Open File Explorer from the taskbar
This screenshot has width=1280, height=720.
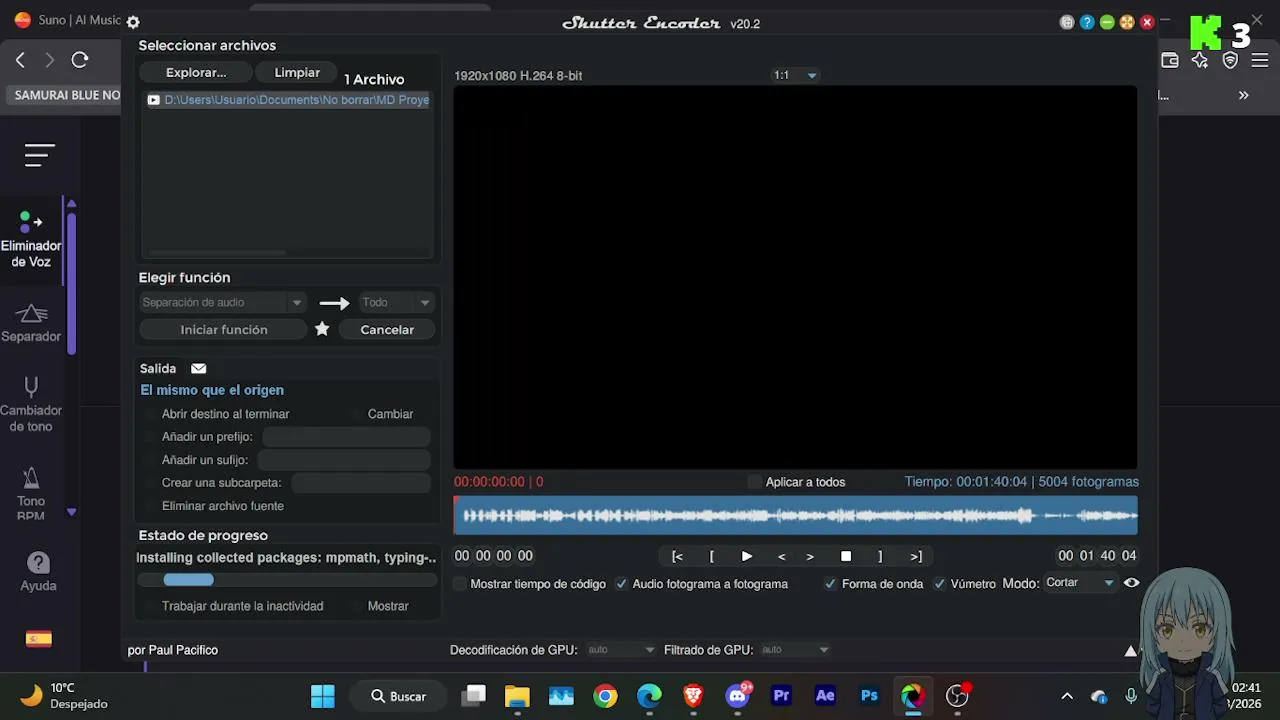(x=517, y=696)
